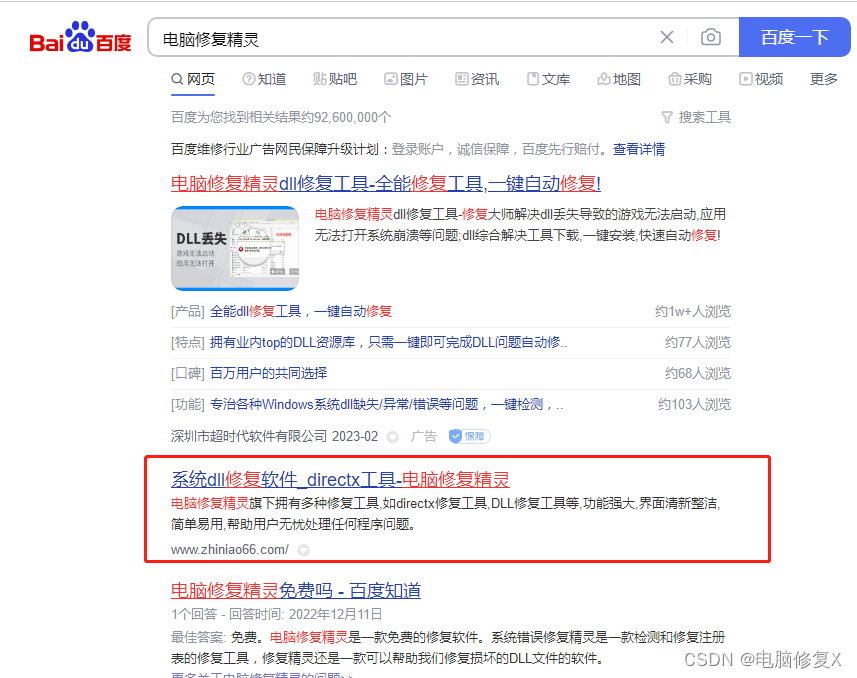Image resolution: width=857 pixels, height=678 pixels.
Task: Open the 视频 tab
Action: click(761, 79)
